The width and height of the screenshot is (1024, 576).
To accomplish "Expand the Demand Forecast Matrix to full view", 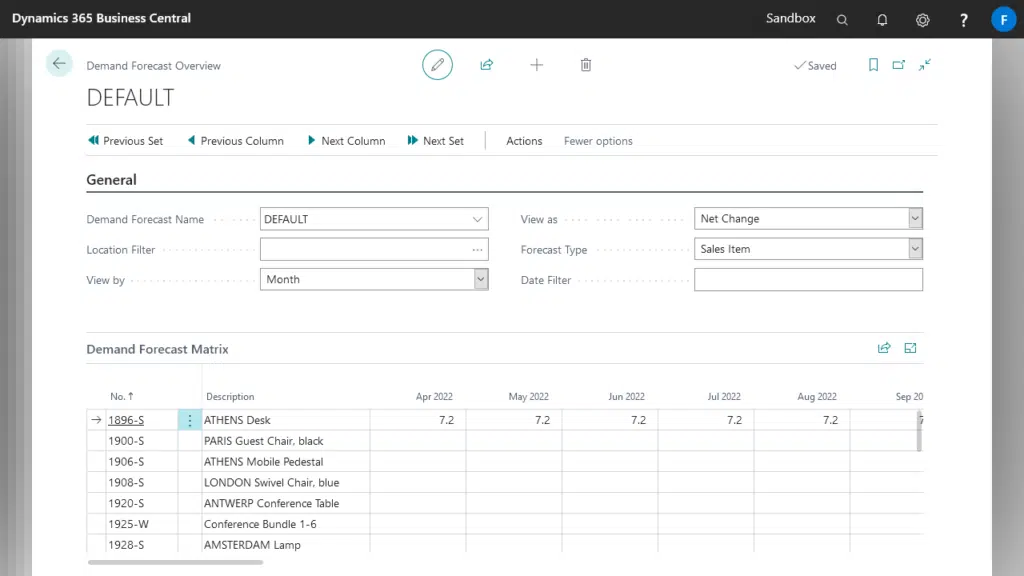I will [910, 348].
